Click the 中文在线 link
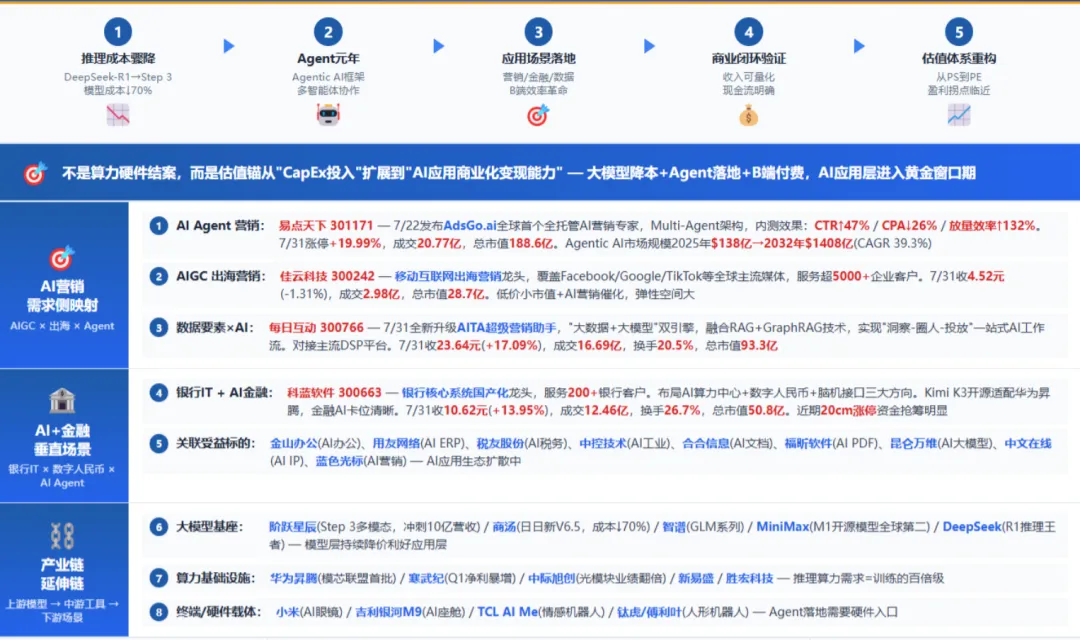The image size is (1080, 640). [1028, 443]
